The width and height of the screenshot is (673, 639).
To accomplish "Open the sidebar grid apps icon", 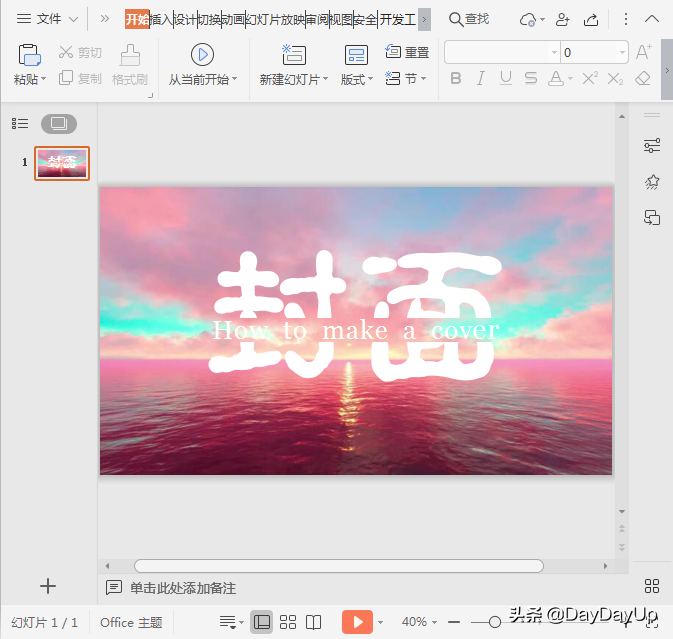I will click(652, 586).
